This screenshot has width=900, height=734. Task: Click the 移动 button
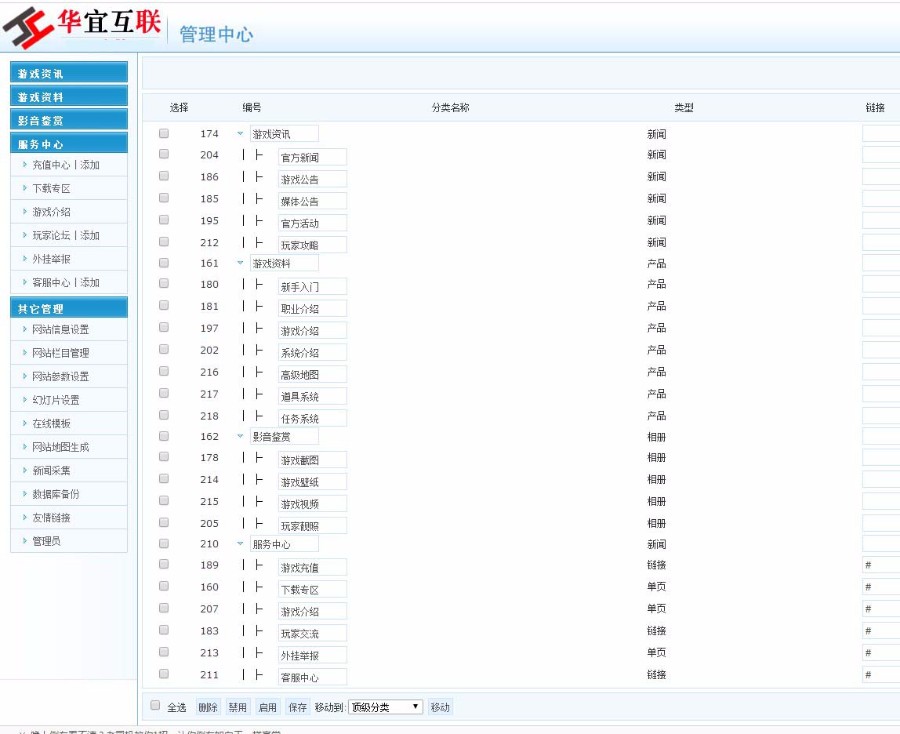pyautogui.click(x=440, y=707)
